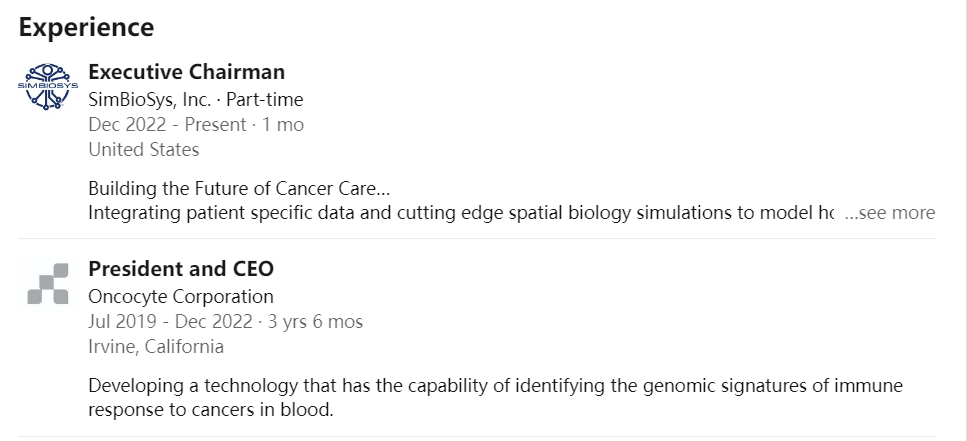The image size is (967, 441).
Task: Click the "SimBioSys, Inc. · Part-time" company line
Action: tap(195, 99)
